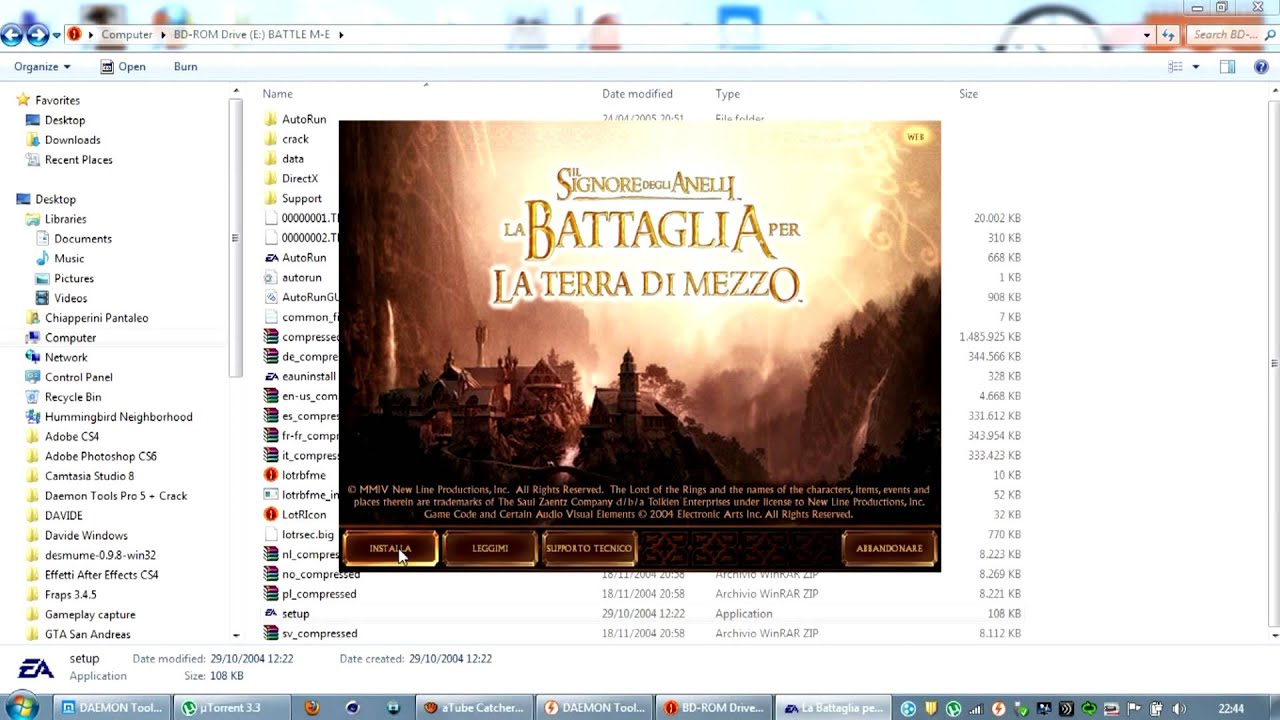
Task: Click the navigation pane scroll-up arrow
Action: [236, 92]
